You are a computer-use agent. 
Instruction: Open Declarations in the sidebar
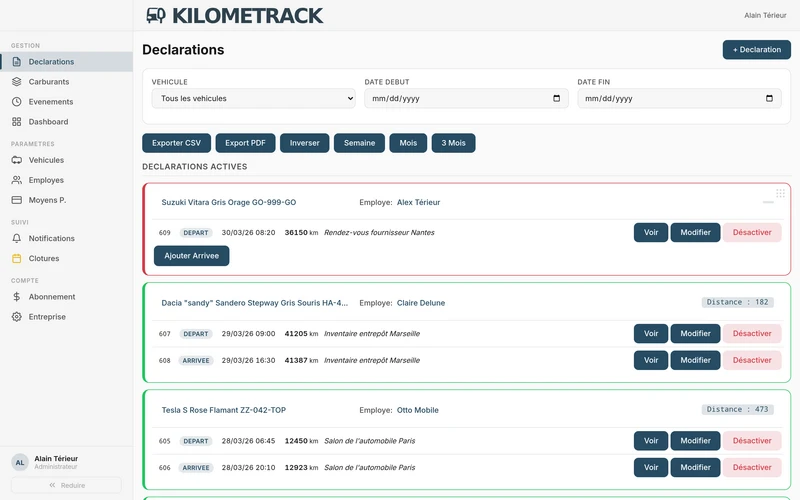[66, 62]
